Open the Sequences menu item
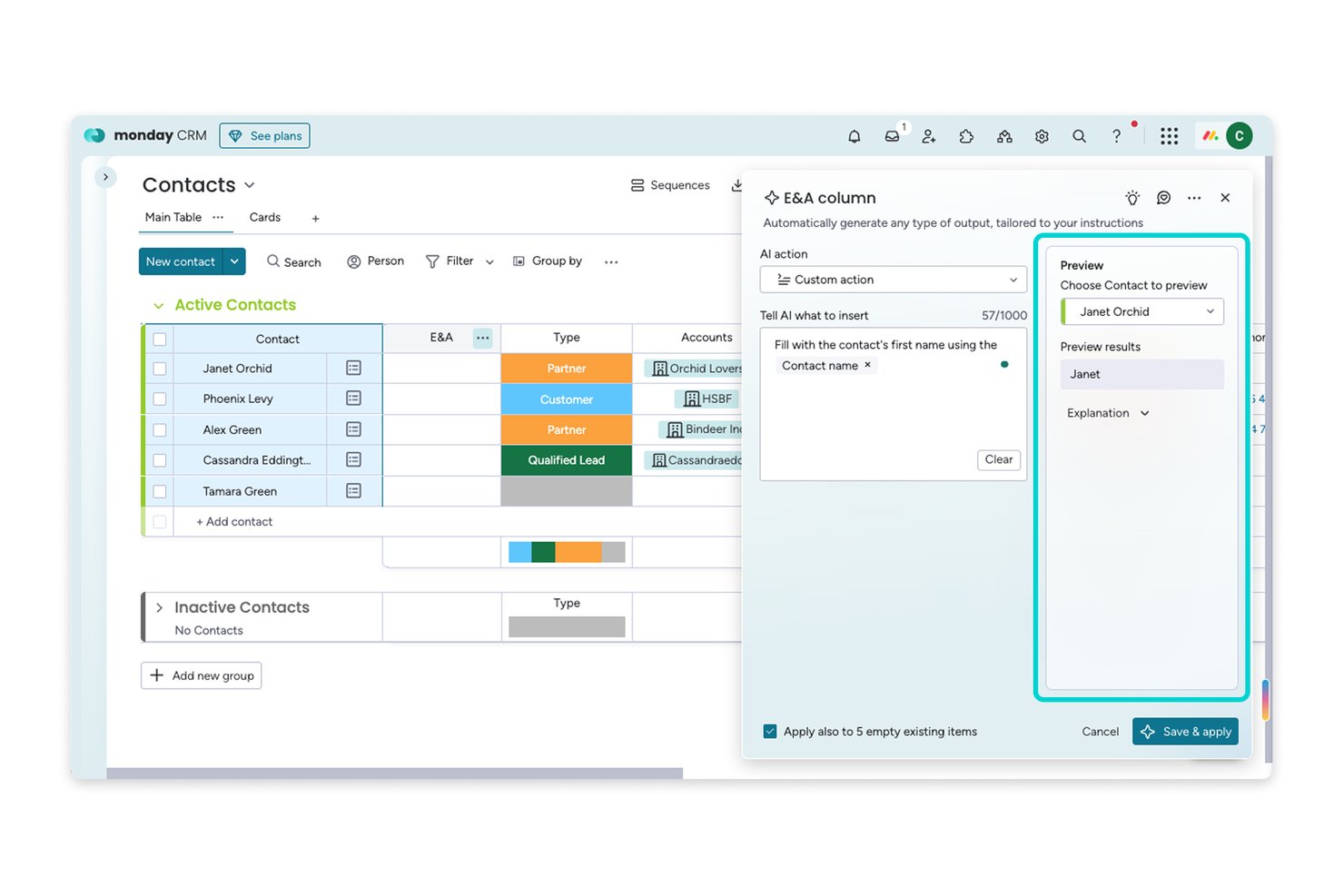The height and width of the screenshot is (896, 1344). click(x=670, y=185)
